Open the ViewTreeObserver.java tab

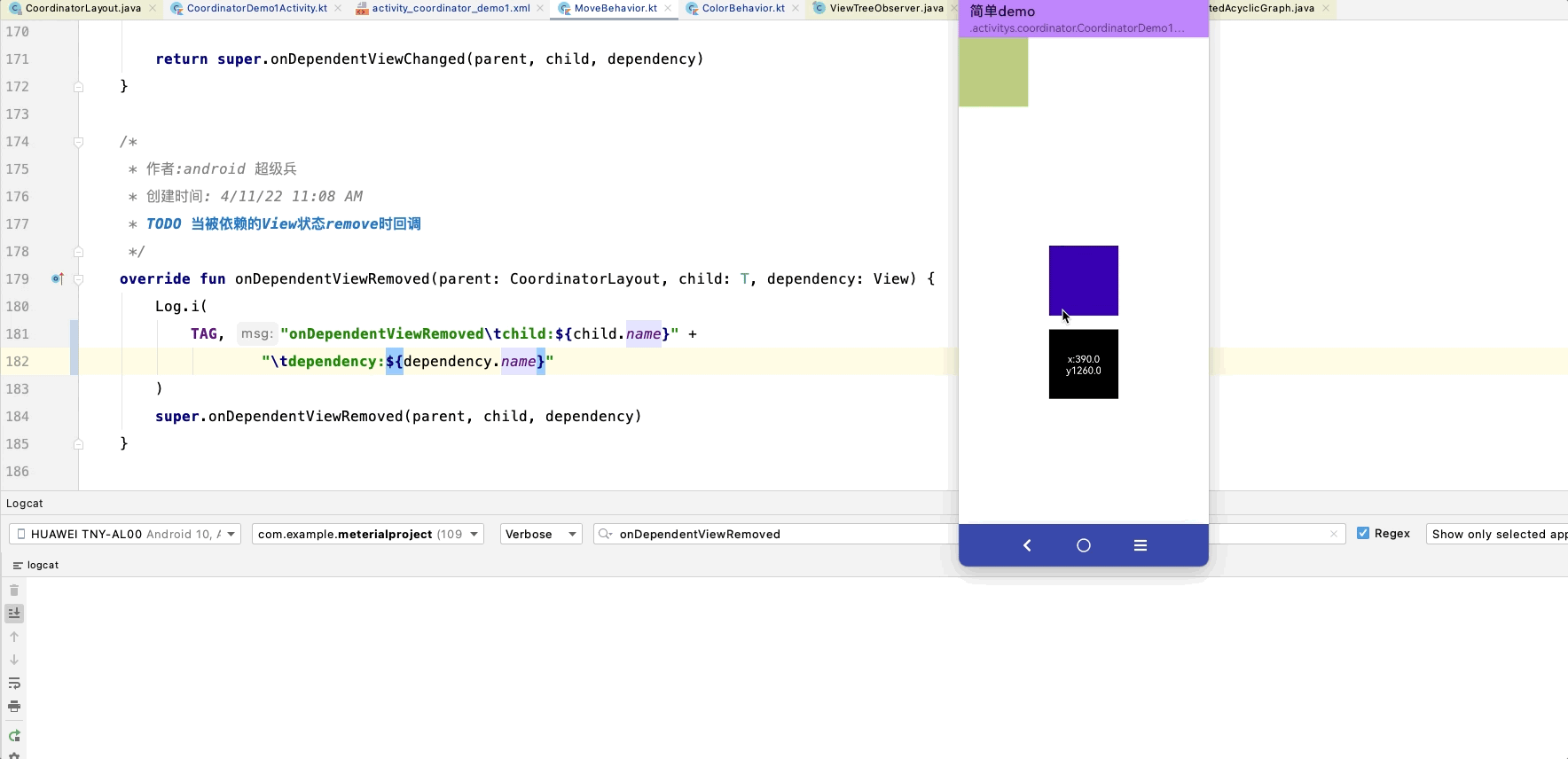pyautogui.click(x=886, y=8)
